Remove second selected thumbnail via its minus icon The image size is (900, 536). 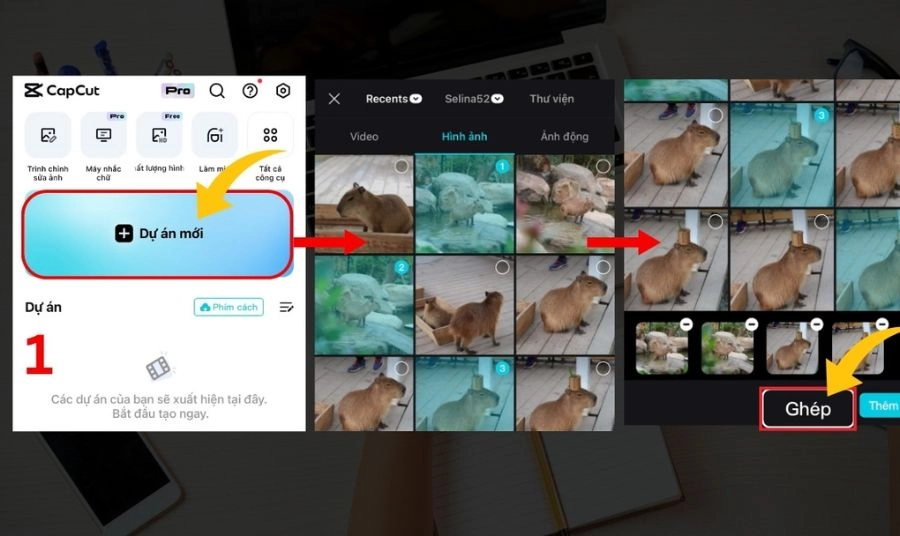pyautogui.click(x=751, y=324)
